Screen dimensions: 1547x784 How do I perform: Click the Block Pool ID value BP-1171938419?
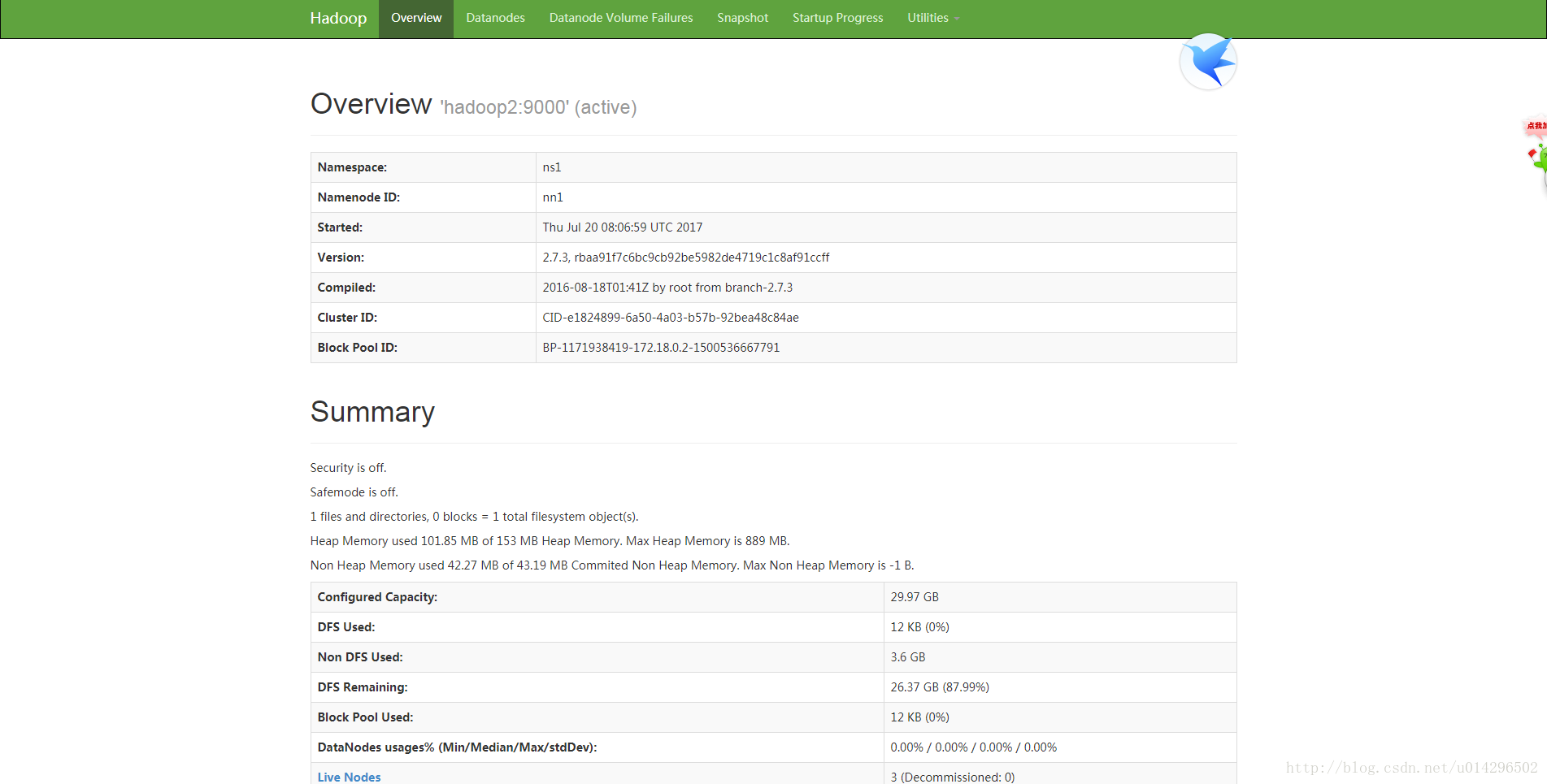[661, 348]
